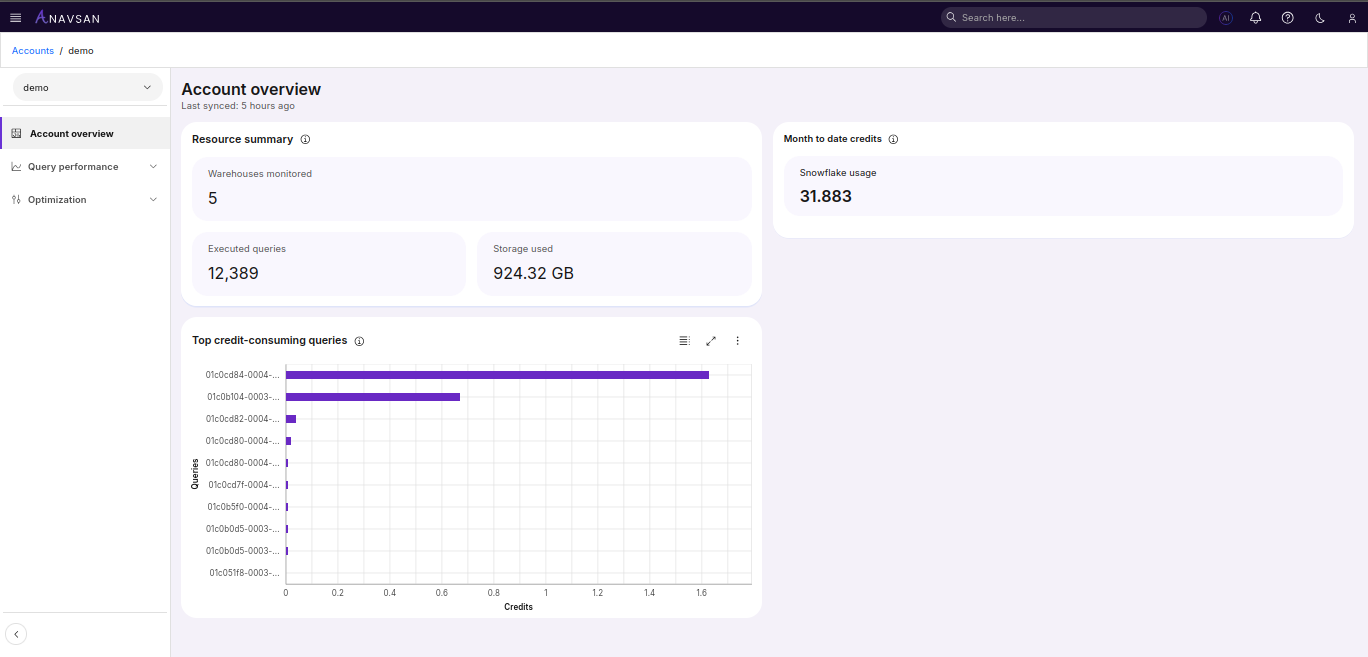Switch chart to table view via list icon
The height and width of the screenshot is (657, 1368).
point(684,341)
